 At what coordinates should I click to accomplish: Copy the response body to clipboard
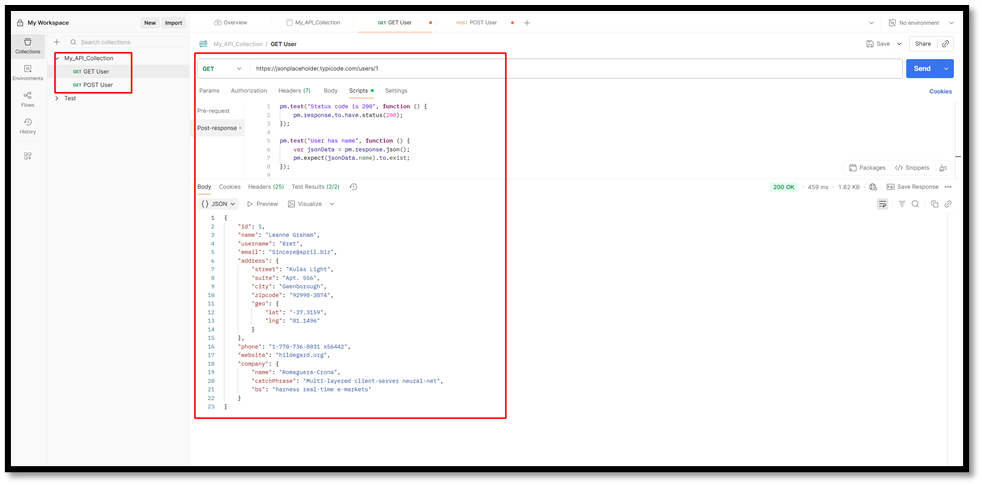coord(935,204)
